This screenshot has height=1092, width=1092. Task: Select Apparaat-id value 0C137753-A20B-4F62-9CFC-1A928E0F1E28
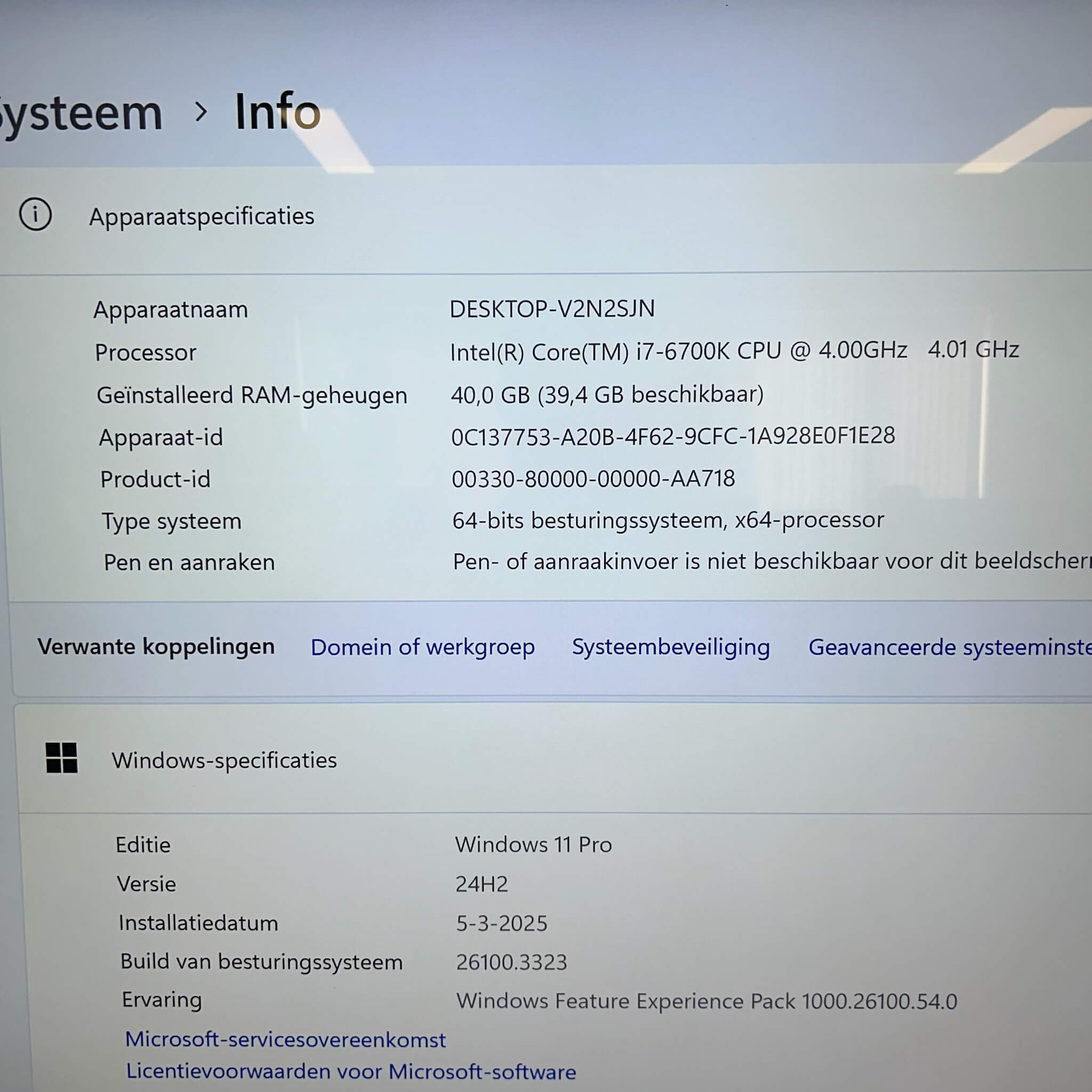coord(673,436)
